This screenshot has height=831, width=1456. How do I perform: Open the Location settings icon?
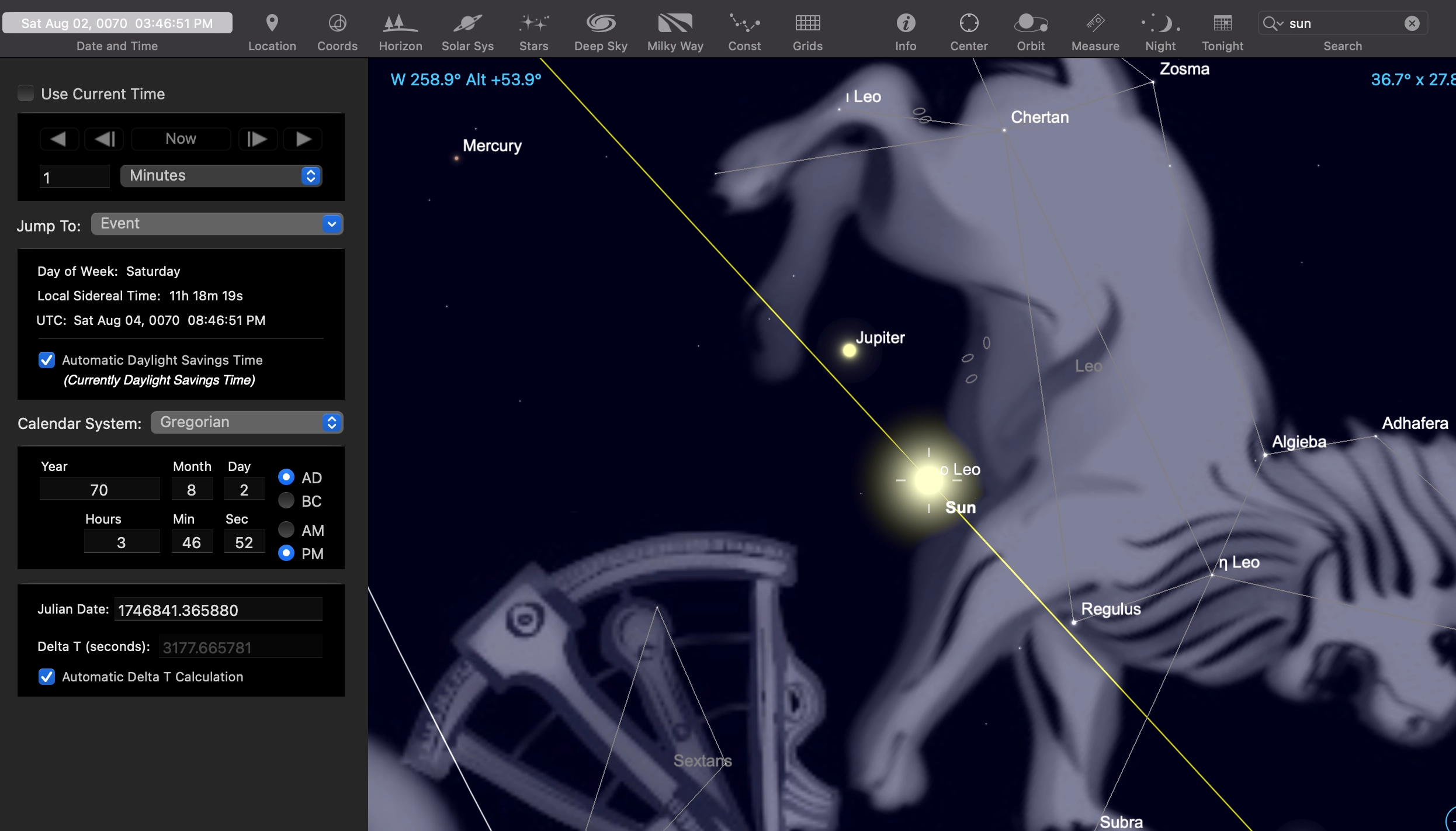[x=272, y=23]
